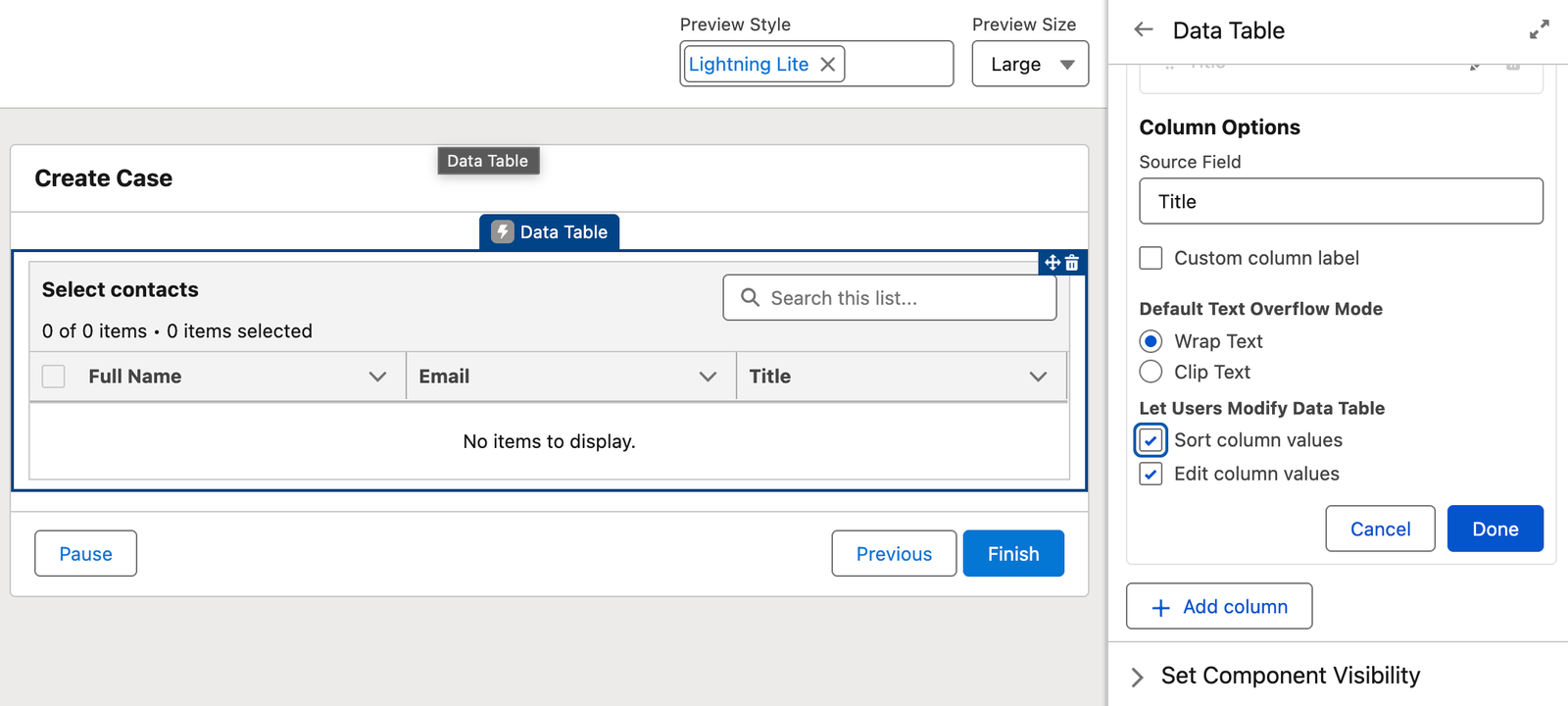Viewport: 1568px width, 706px height.
Task: Enable the Custom column label checkbox
Action: point(1151,258)
